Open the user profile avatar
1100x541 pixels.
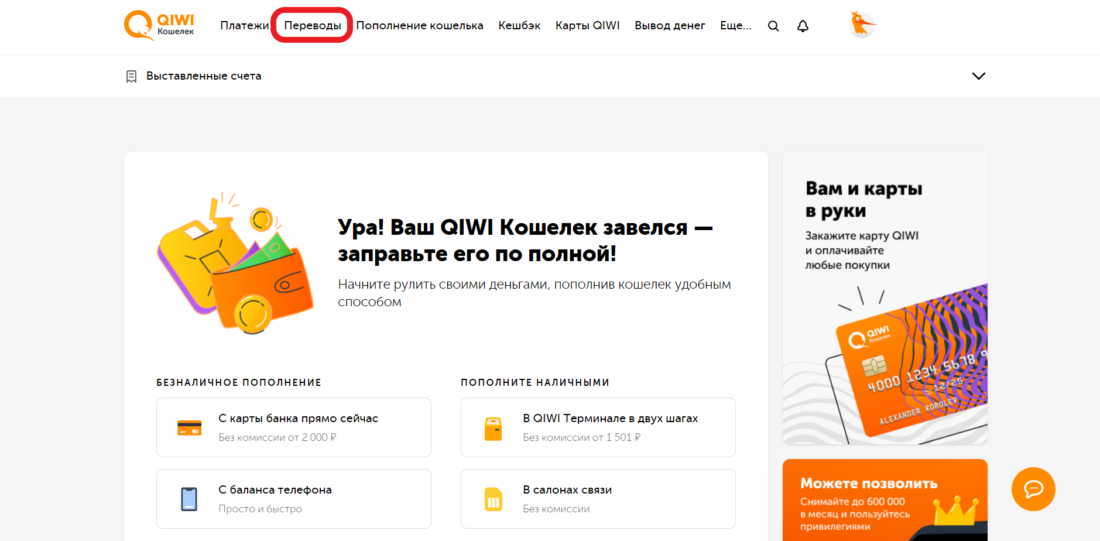pos(861,25)
